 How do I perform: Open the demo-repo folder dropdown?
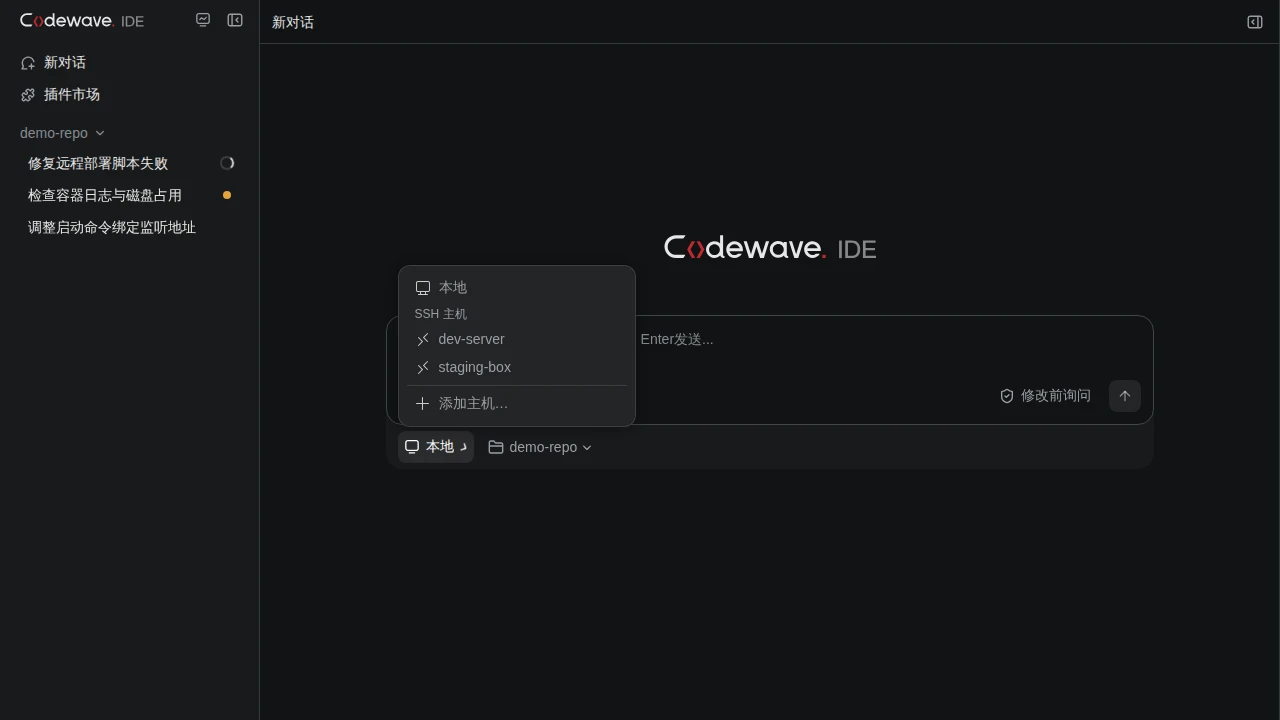tap(540, 447)
